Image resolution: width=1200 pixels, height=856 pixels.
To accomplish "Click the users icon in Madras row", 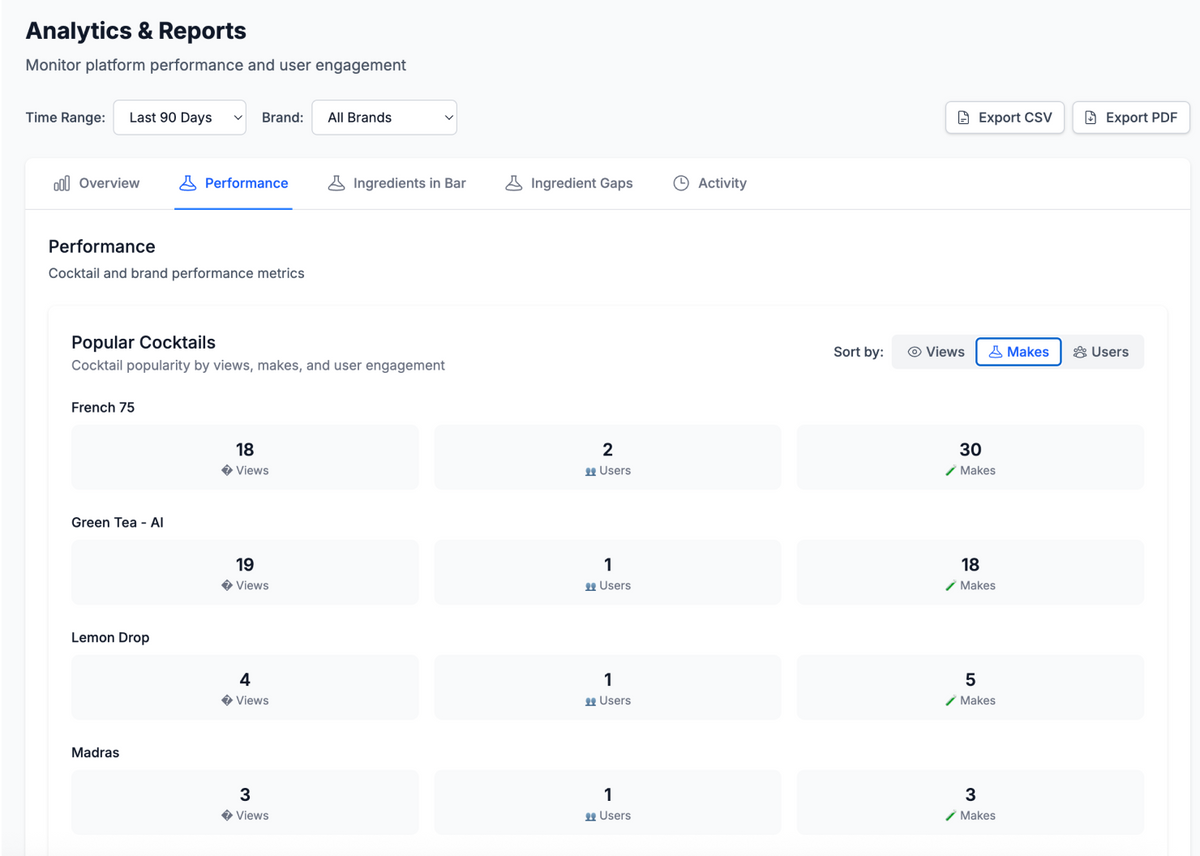I will [x=590, y=816].
